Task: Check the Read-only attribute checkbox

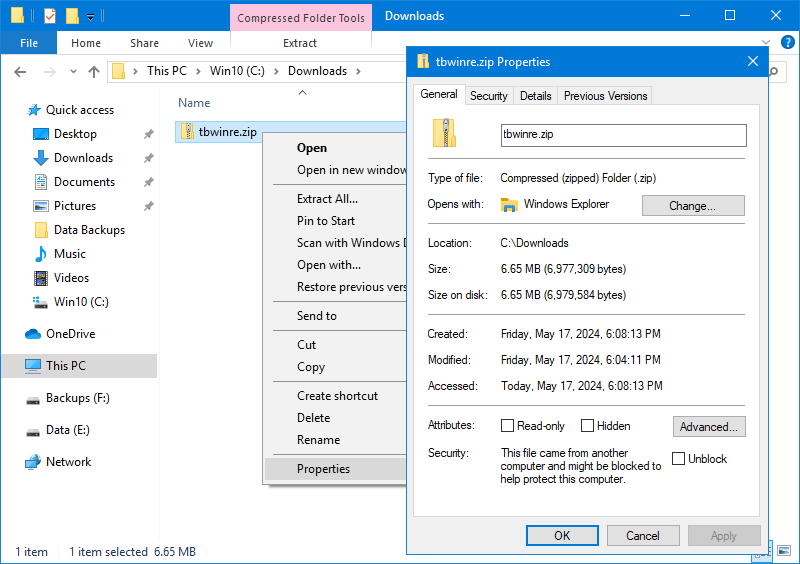Action: pyautogui.click(x=507, y=426)
